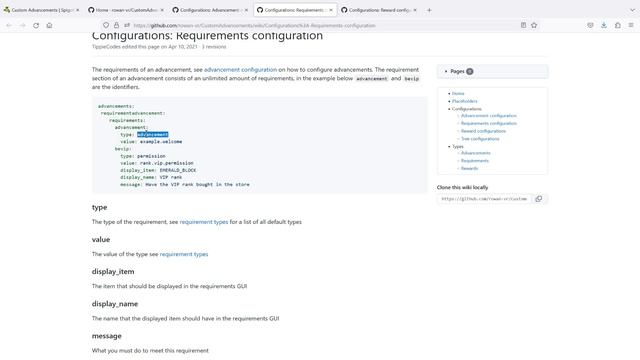Open the advancement configuration link in intro
The image size is (640, 360).
click(x=240, y=70)
